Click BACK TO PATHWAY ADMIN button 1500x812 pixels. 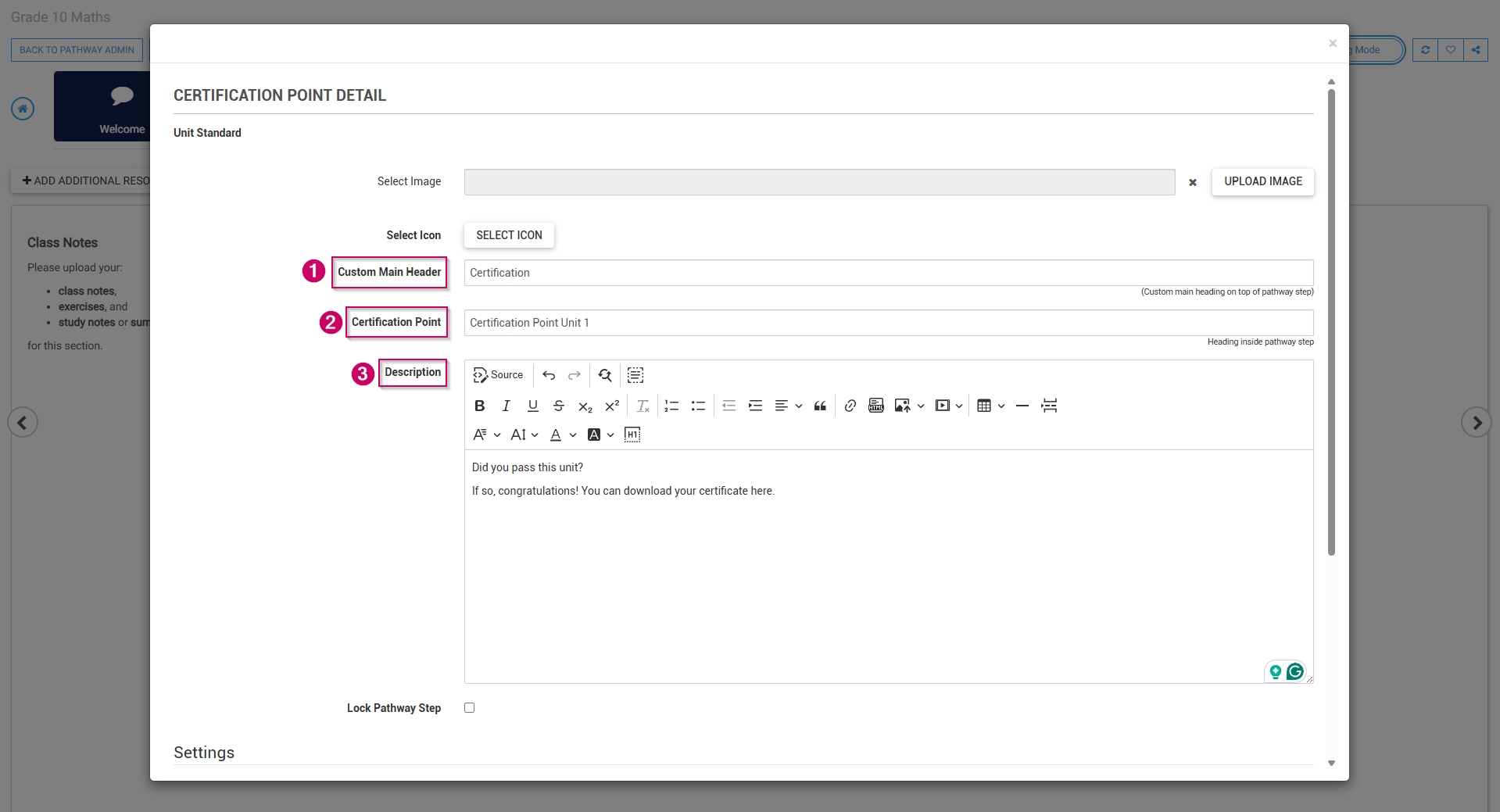pyautogui.click(x=77, y=50)
